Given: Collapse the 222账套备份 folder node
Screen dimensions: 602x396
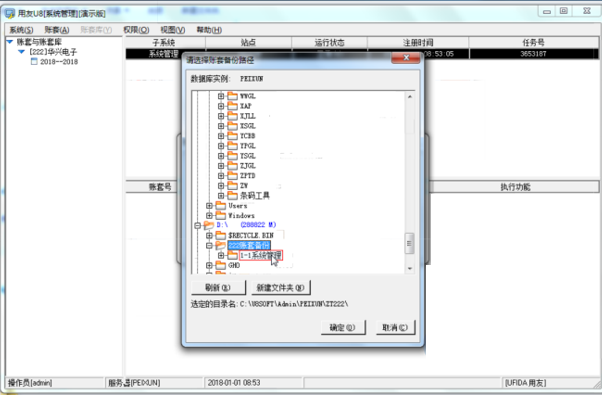Looking at the screenshot, I should click(x=209, y=245).
